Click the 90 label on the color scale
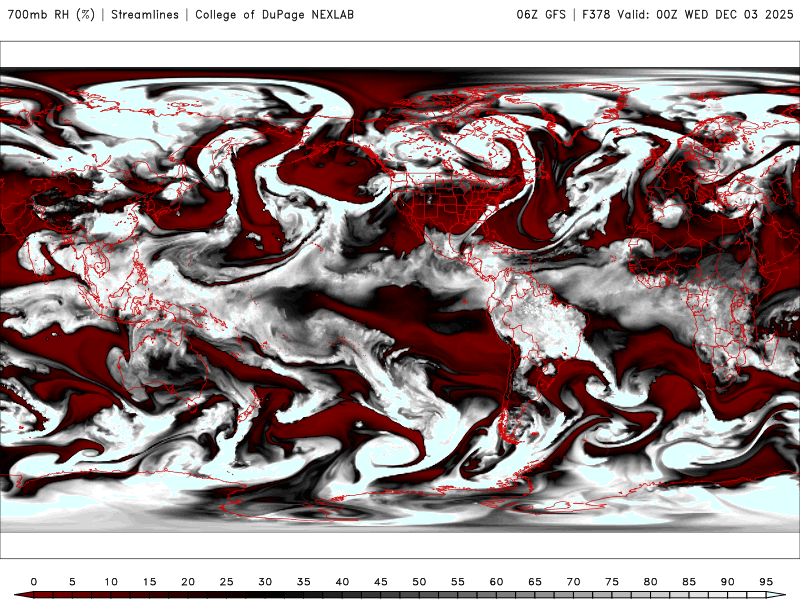This screenshot has height=600, width=800. click(727, 582)
